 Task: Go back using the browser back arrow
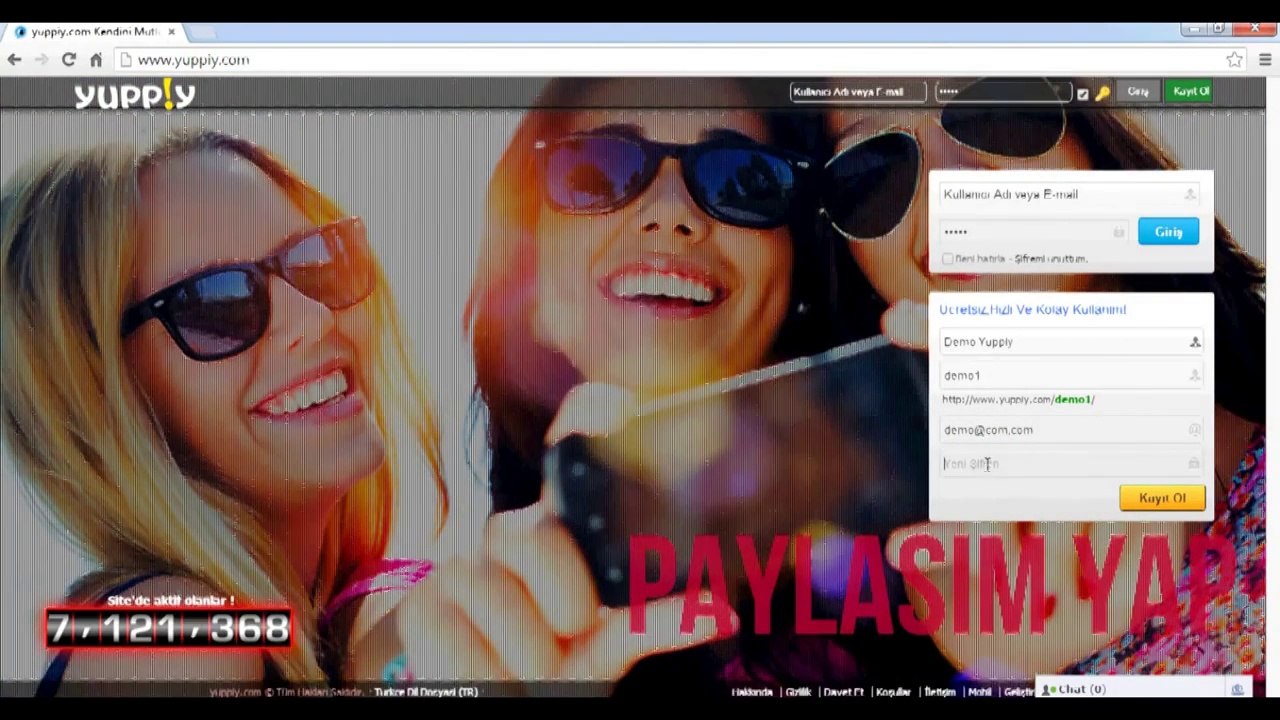click(x=14, y=60)
